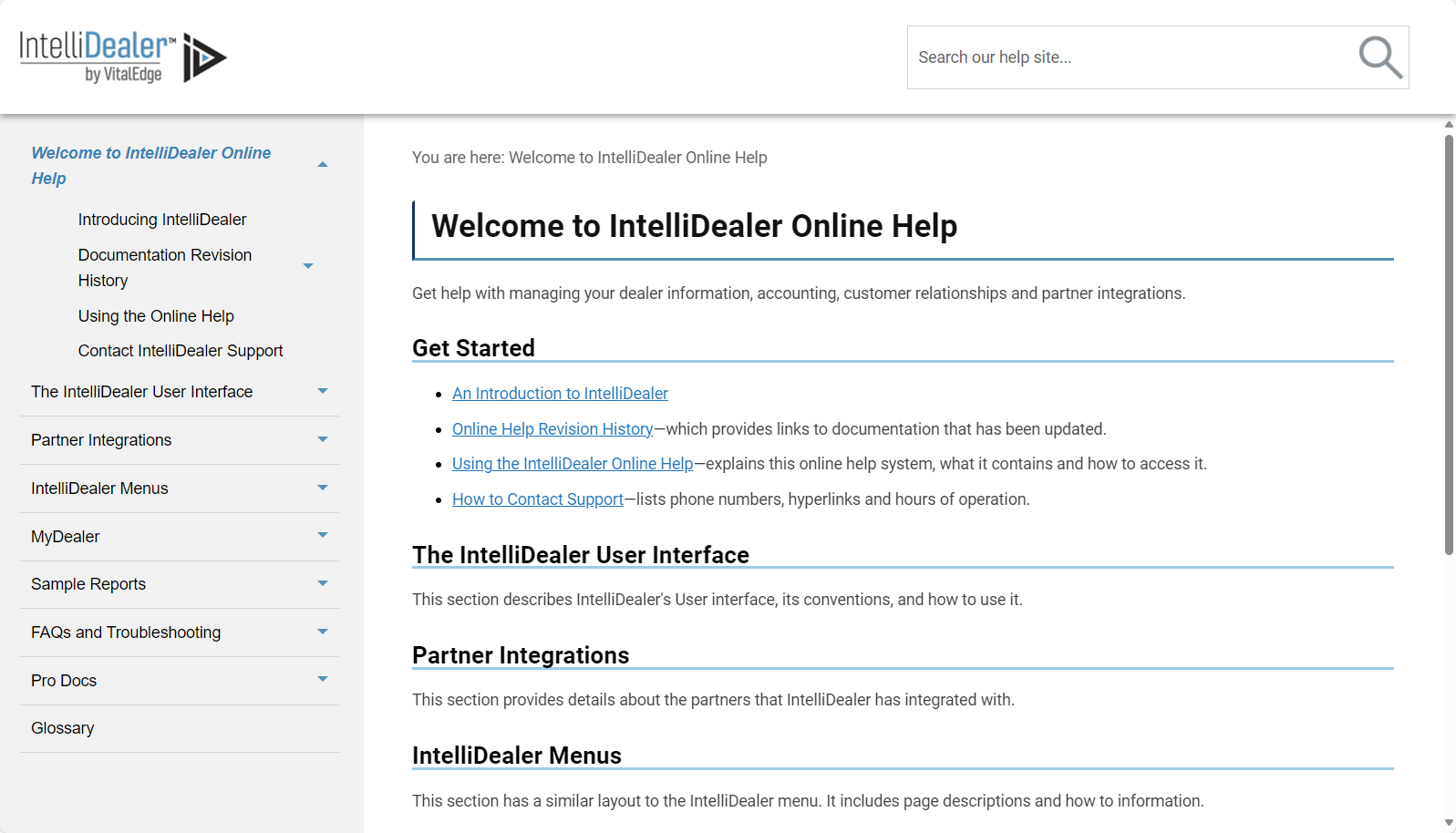Open Pro Docs sidebar item
Screen dimensions: 1456x833
[64, 681]
